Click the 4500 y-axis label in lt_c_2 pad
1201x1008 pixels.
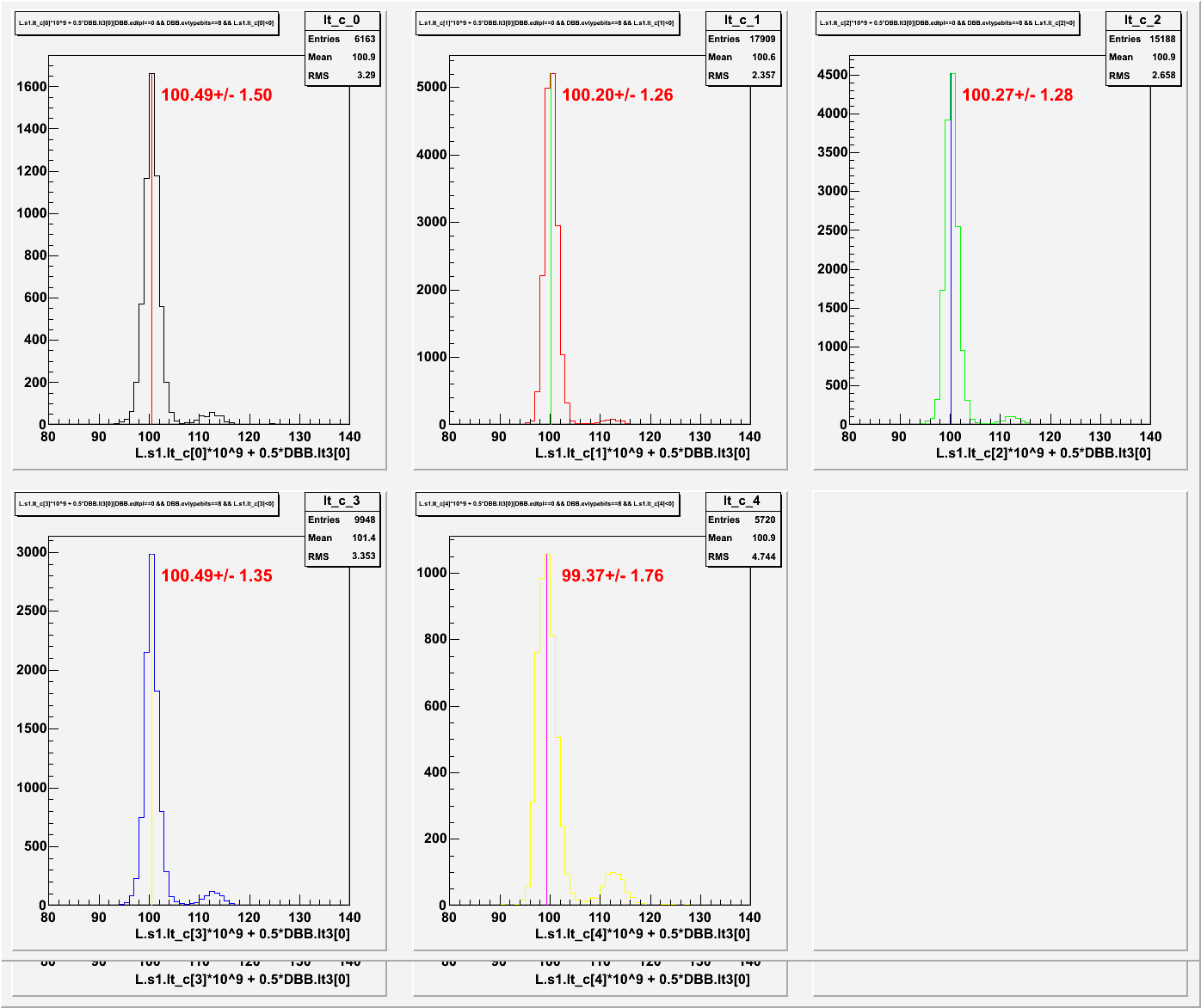click(x=831, y=75)
